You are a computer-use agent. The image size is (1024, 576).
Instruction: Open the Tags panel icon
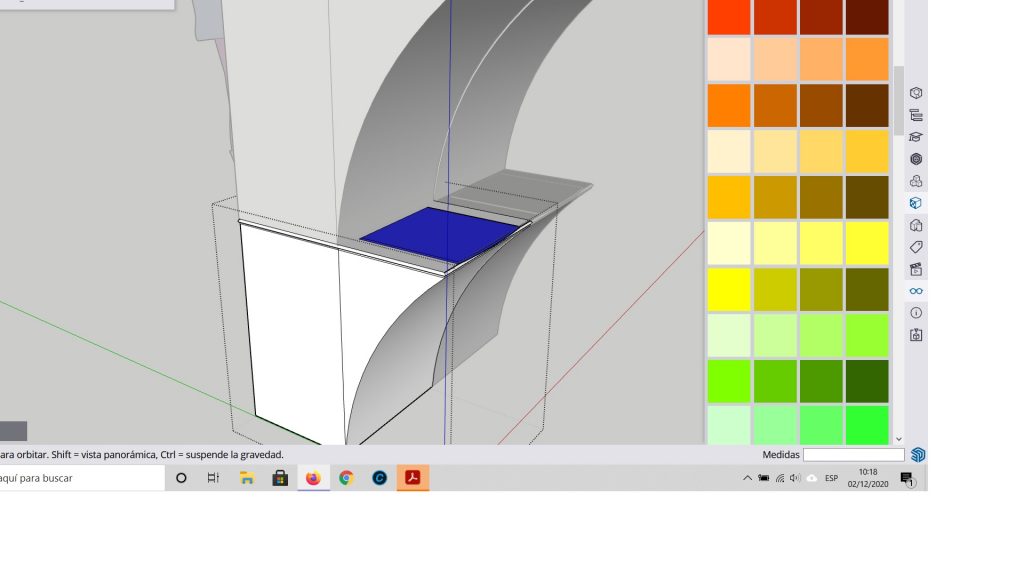coord(915,247)
